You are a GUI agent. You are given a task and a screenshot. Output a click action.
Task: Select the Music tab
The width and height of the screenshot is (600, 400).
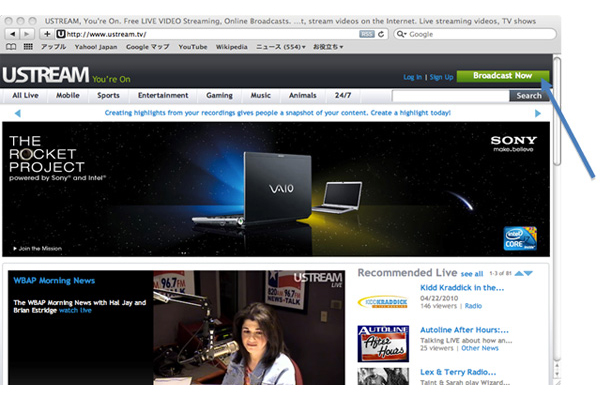[x=261, y=95]
